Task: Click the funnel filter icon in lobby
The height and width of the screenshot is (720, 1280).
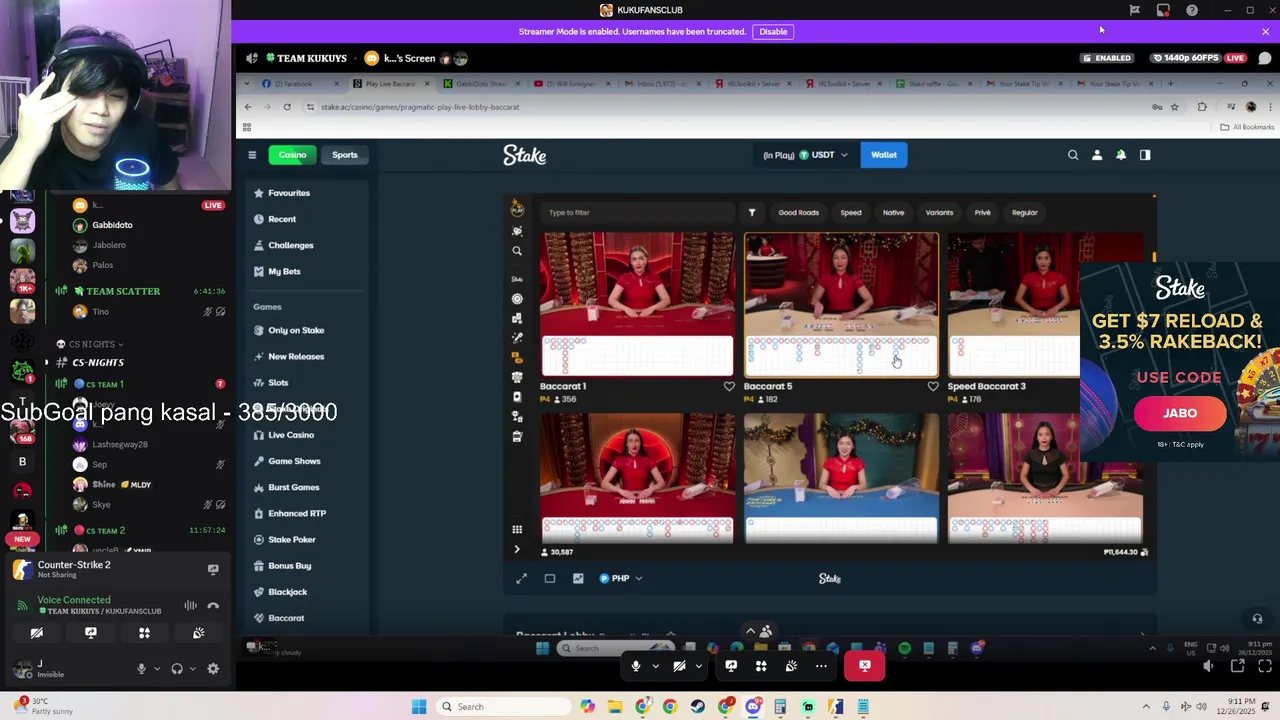Action: coord(752,212)
